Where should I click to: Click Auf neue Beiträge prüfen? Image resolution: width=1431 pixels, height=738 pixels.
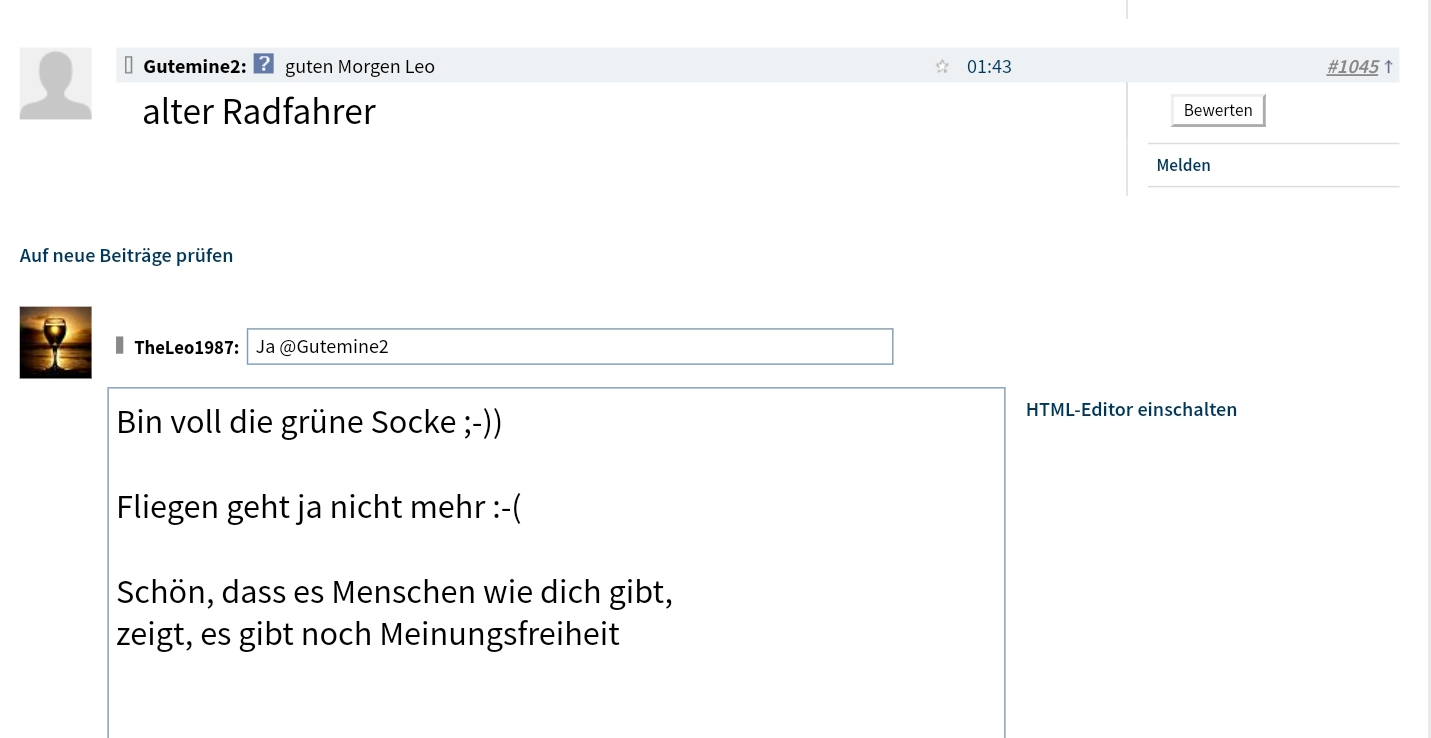126,255
